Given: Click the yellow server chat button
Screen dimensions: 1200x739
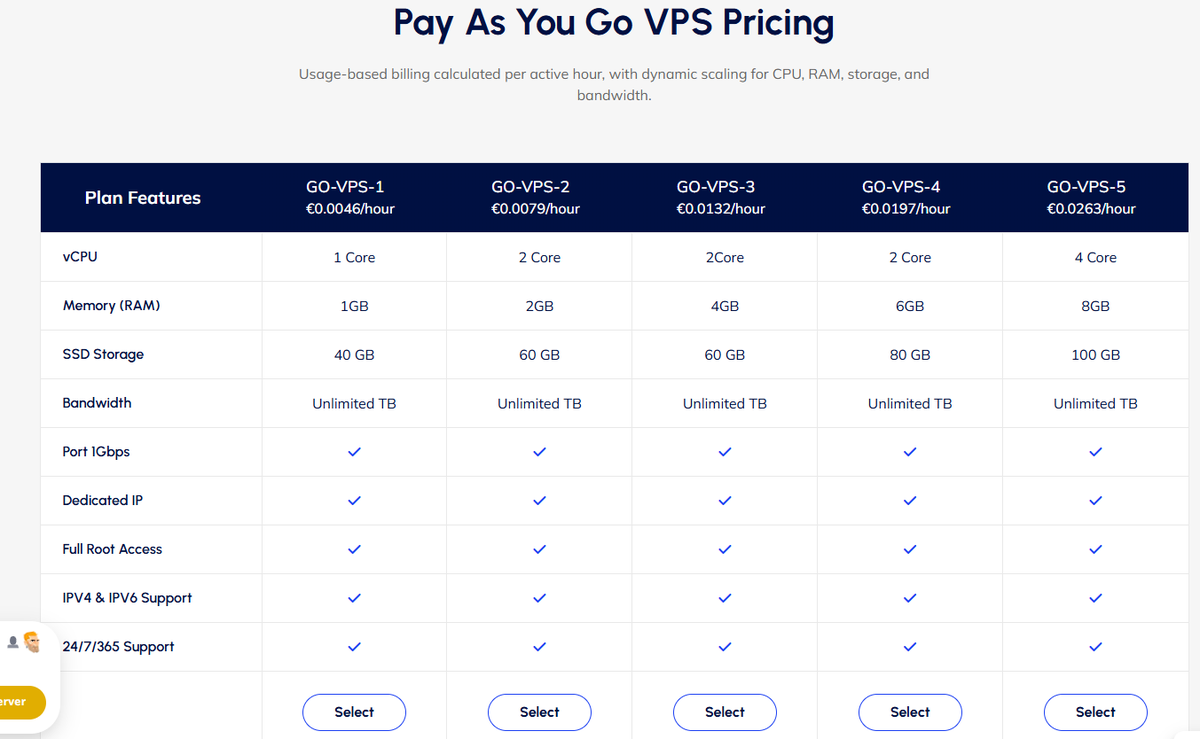Looking at the screenshot, I should [20, 702].
